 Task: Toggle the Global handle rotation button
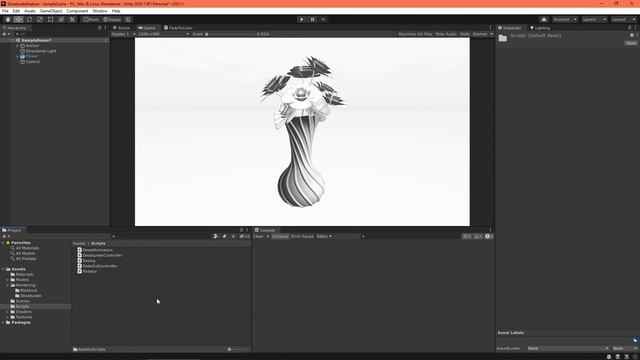coord(112,19)
